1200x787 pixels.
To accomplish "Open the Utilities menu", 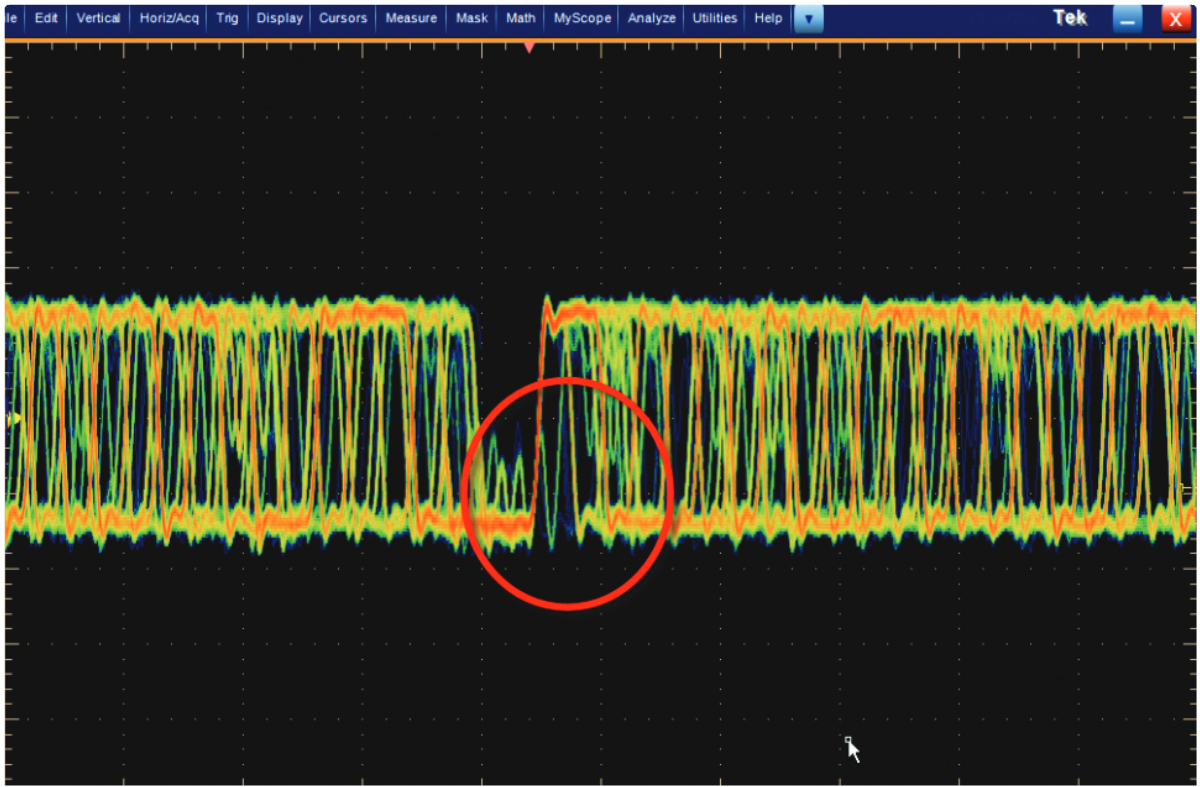I will pyautogui.click(x=715, y=18).
